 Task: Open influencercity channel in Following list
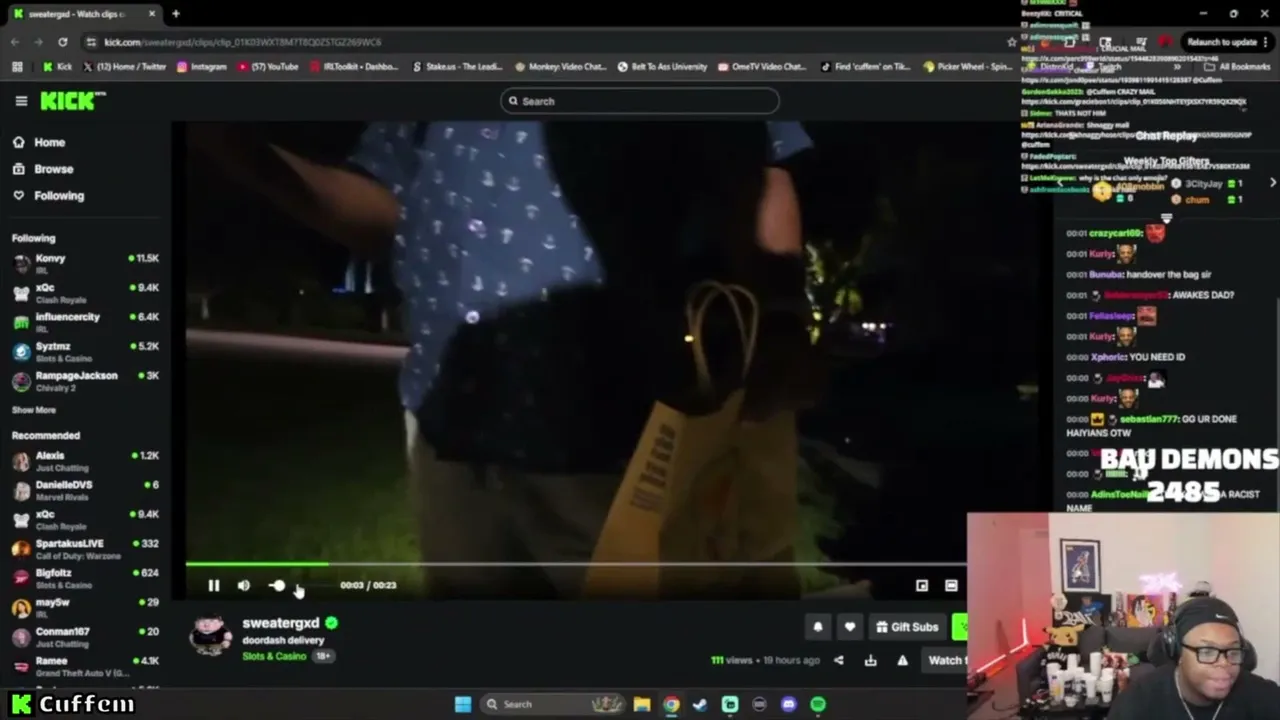pos(85,321)
